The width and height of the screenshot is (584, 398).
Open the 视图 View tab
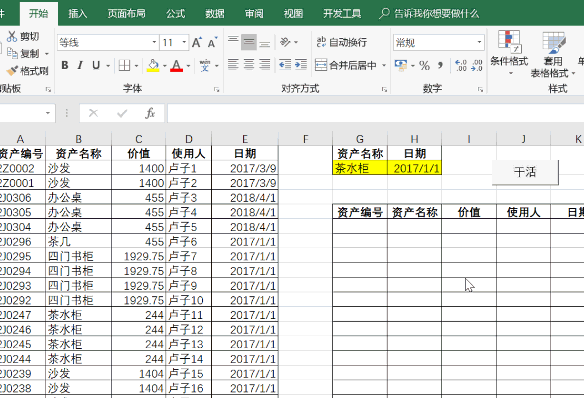click(x=293, y=14)
